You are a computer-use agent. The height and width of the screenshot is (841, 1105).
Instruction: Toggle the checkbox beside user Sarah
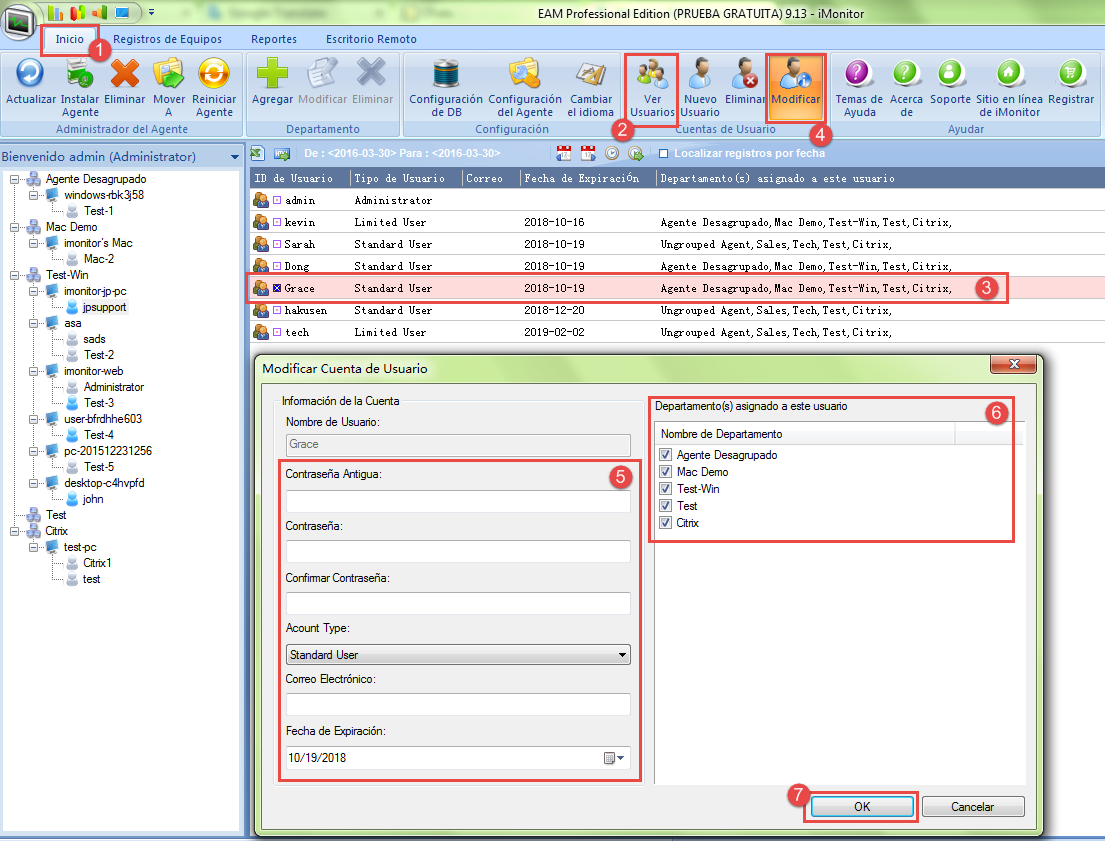[x=277, y=244]
